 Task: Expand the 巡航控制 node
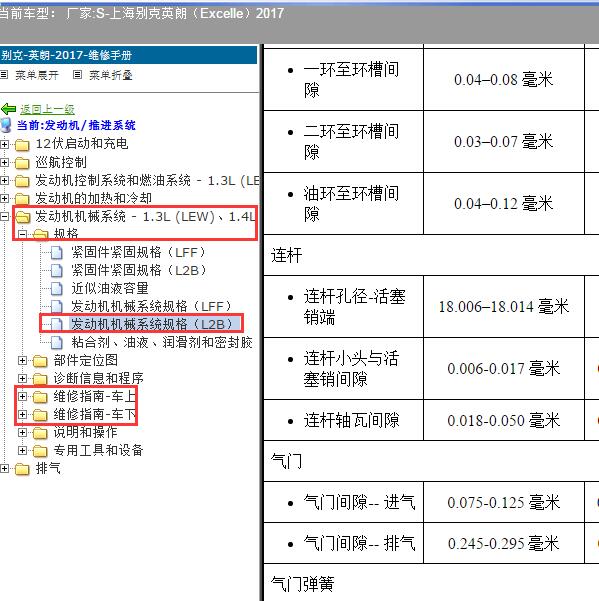tap(4, 163)
